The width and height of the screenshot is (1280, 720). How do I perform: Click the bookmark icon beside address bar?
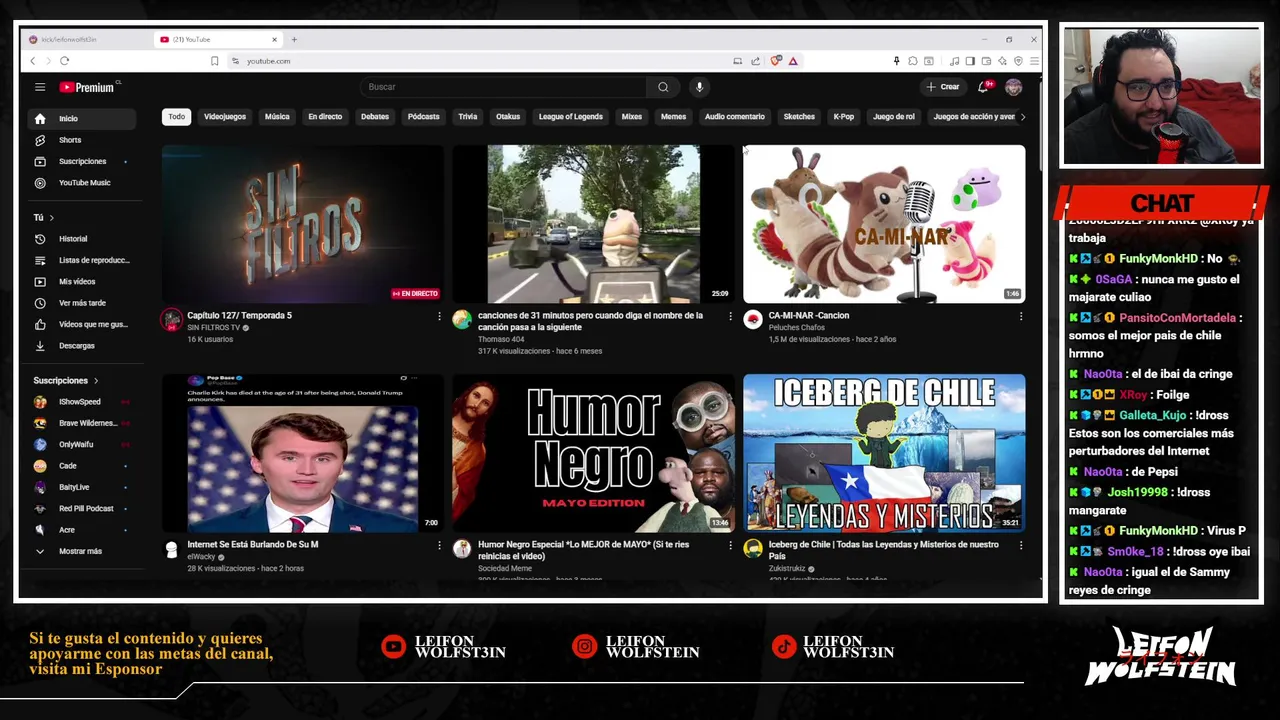click(x=214, y=61)
